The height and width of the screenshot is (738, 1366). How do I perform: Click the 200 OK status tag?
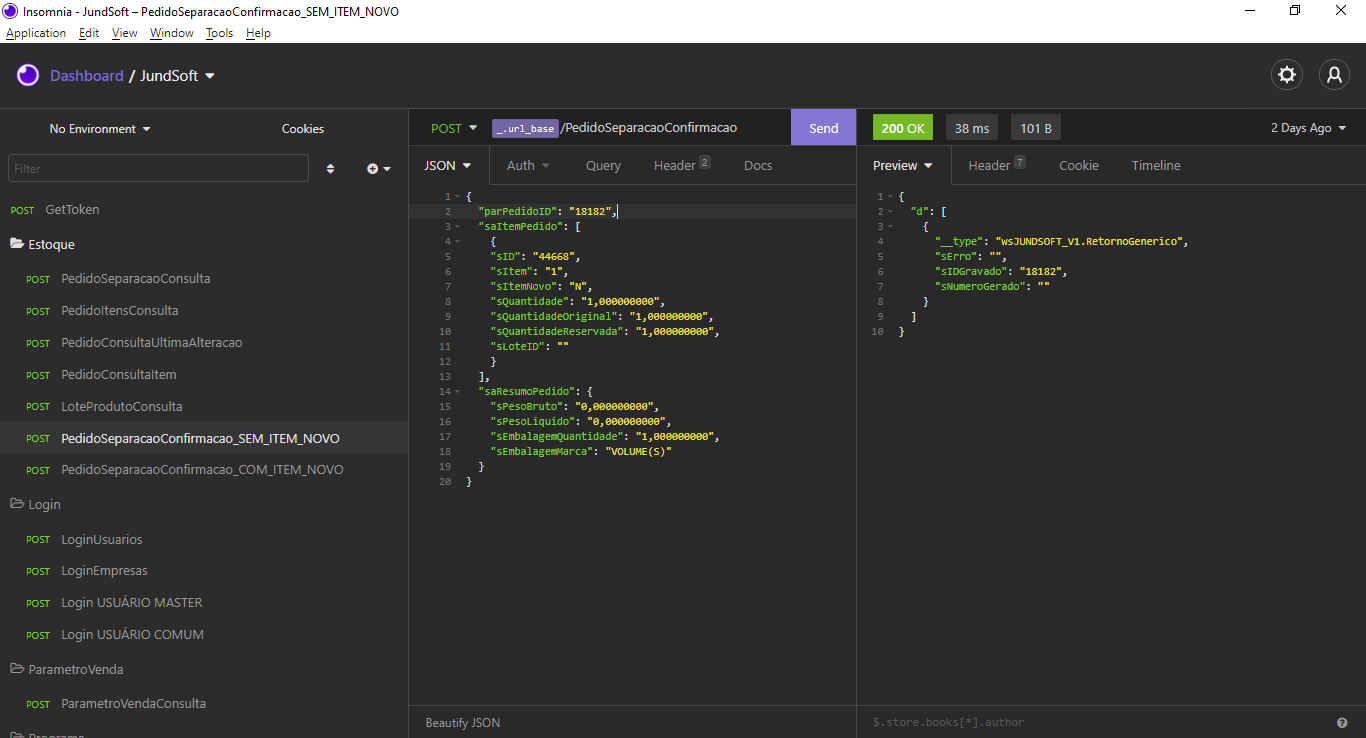pyautogui.click(x=903, y=128)
